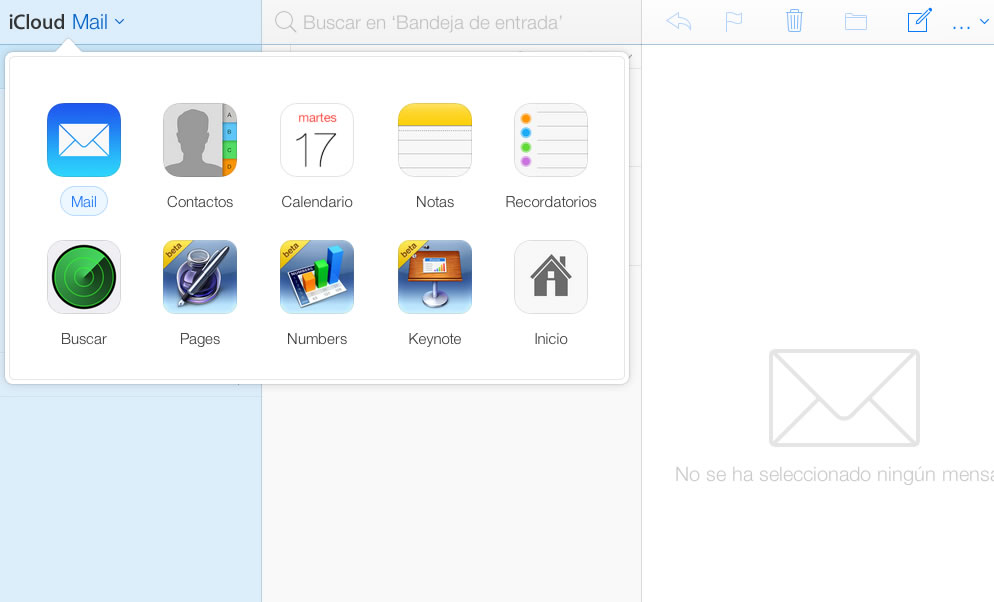This screenshot has width=994, height=602.
Task: Launch the Keynote beta app icon
Action: point(435,277)
